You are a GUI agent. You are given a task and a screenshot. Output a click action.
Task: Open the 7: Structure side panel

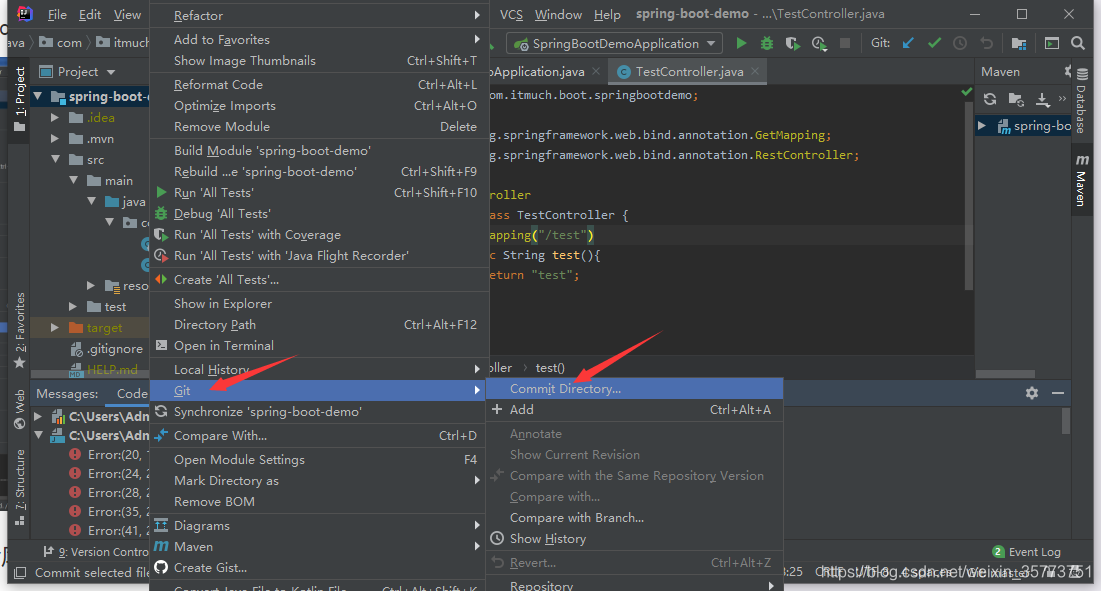click(x=20, y=486)
